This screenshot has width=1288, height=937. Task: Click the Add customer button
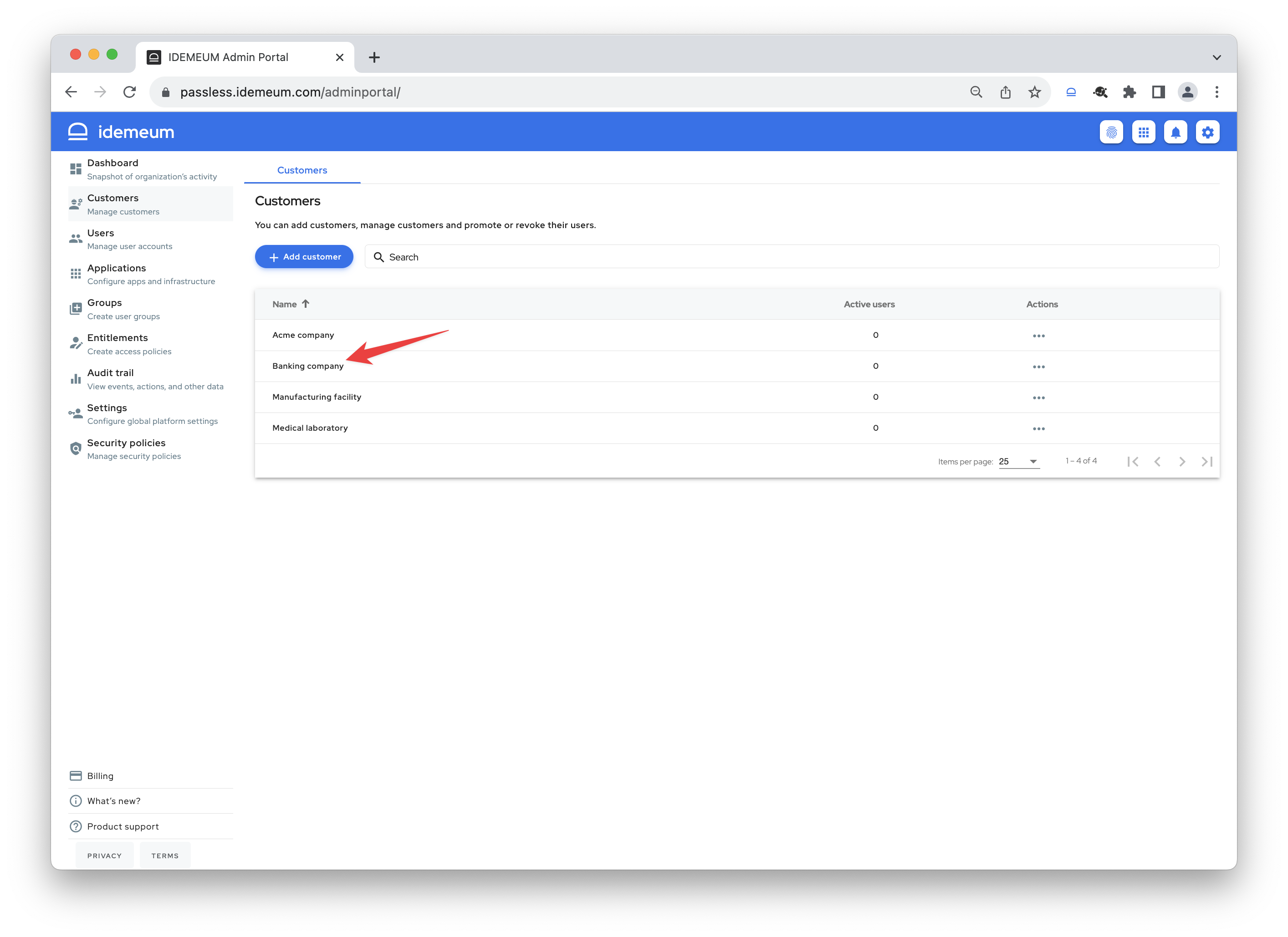point(304,257)
